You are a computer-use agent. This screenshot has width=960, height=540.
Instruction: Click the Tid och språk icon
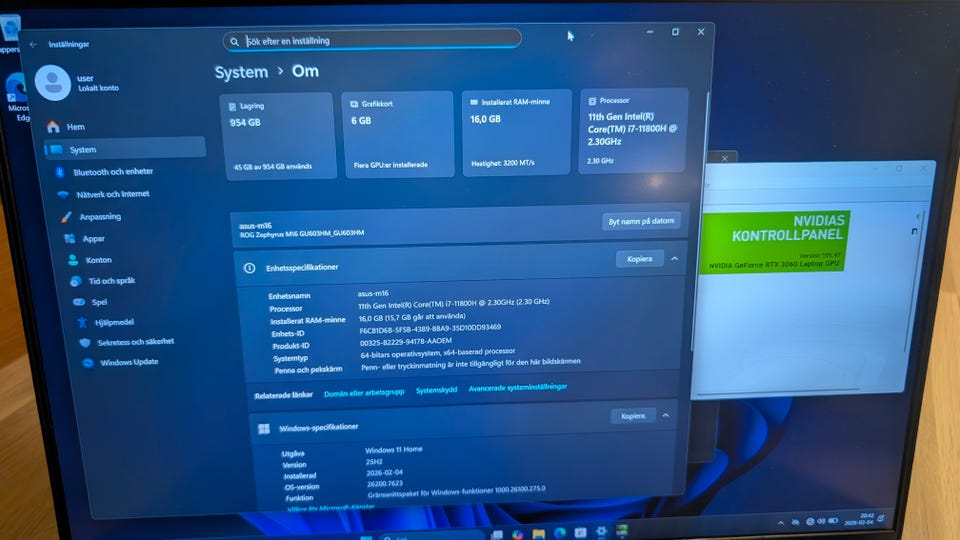point(76,281)
